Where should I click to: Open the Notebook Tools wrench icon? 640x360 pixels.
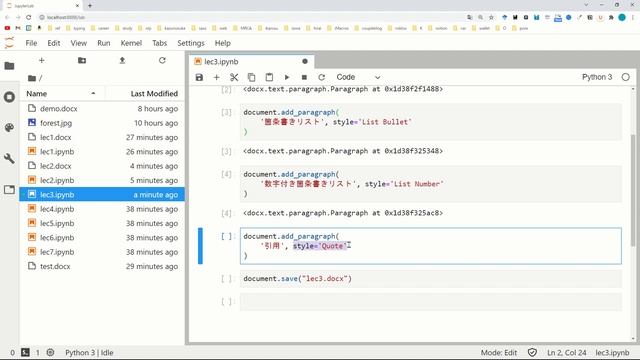pyautogui.click(x=9, y=158)
